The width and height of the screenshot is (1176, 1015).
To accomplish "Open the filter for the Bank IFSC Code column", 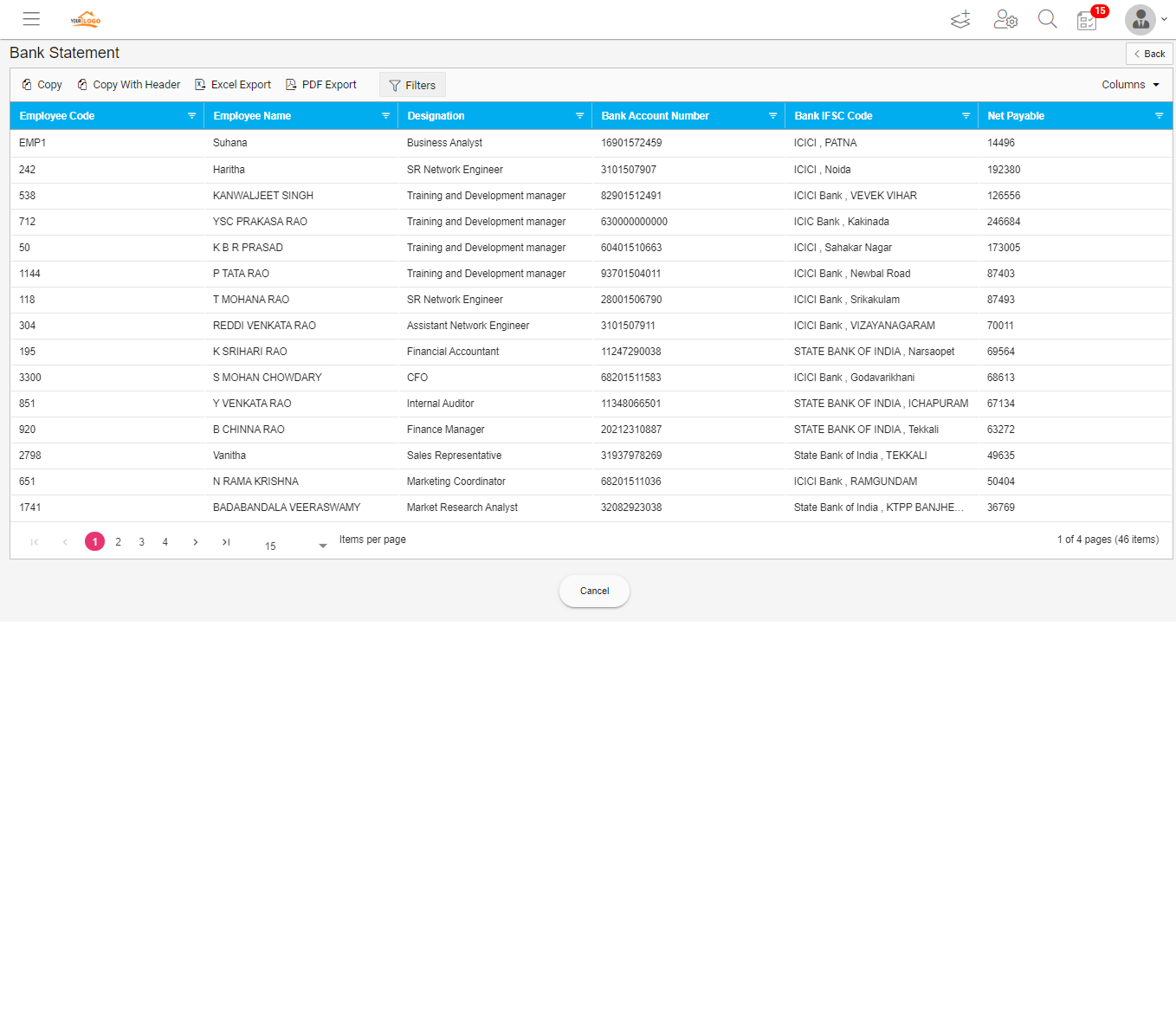I will coord(966,116).
